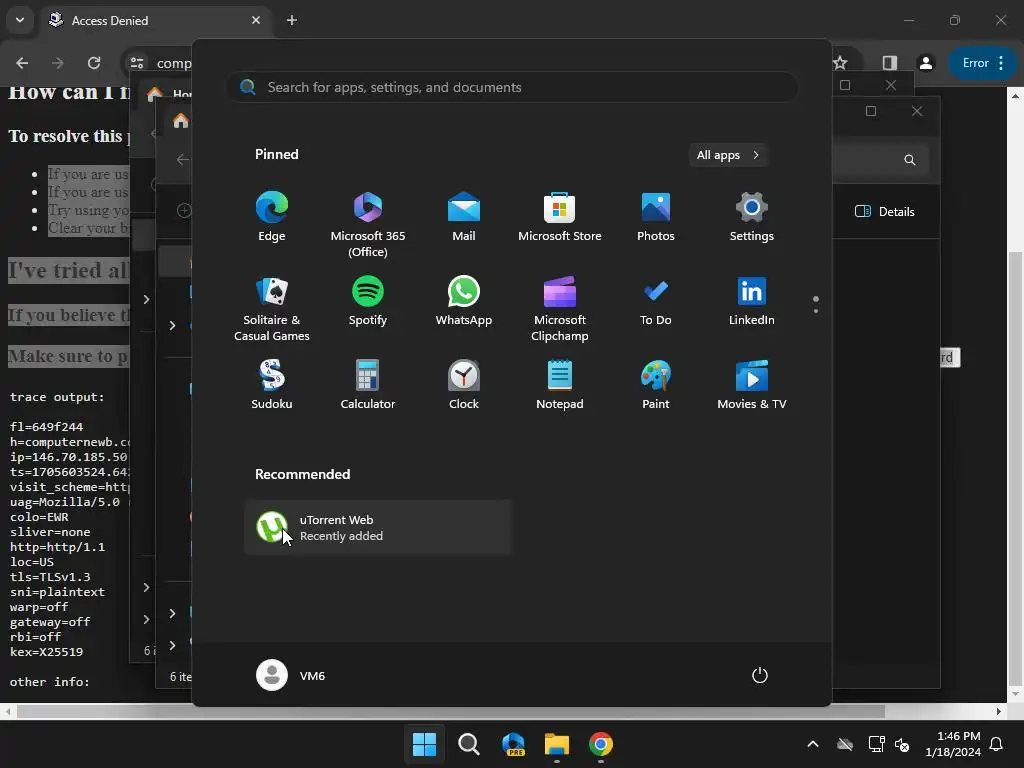Open a new Chrome tab
Screen dimensions: 1024x768
coord(292,20)
